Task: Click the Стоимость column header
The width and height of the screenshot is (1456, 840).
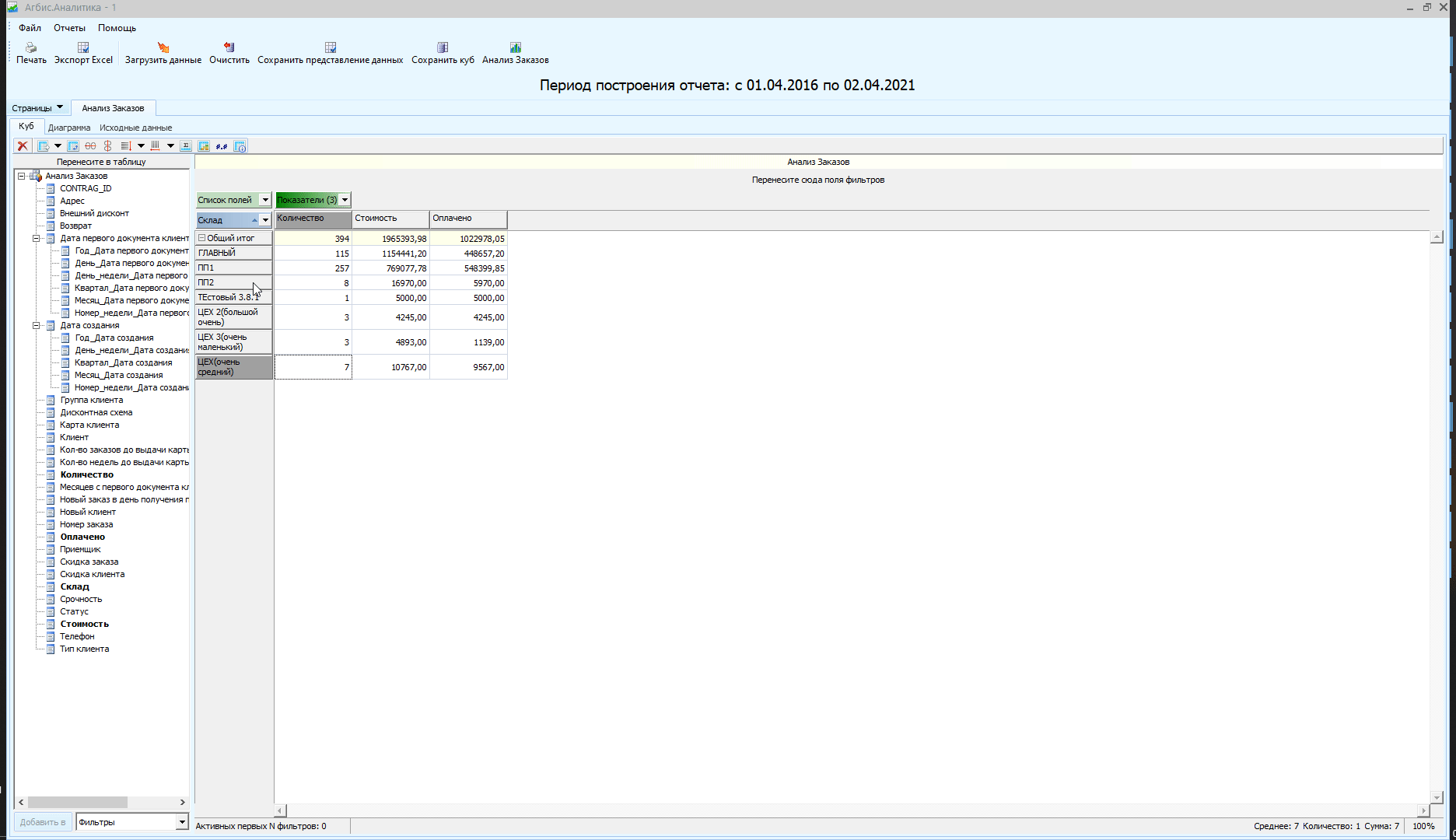Action: click(390, 219)
